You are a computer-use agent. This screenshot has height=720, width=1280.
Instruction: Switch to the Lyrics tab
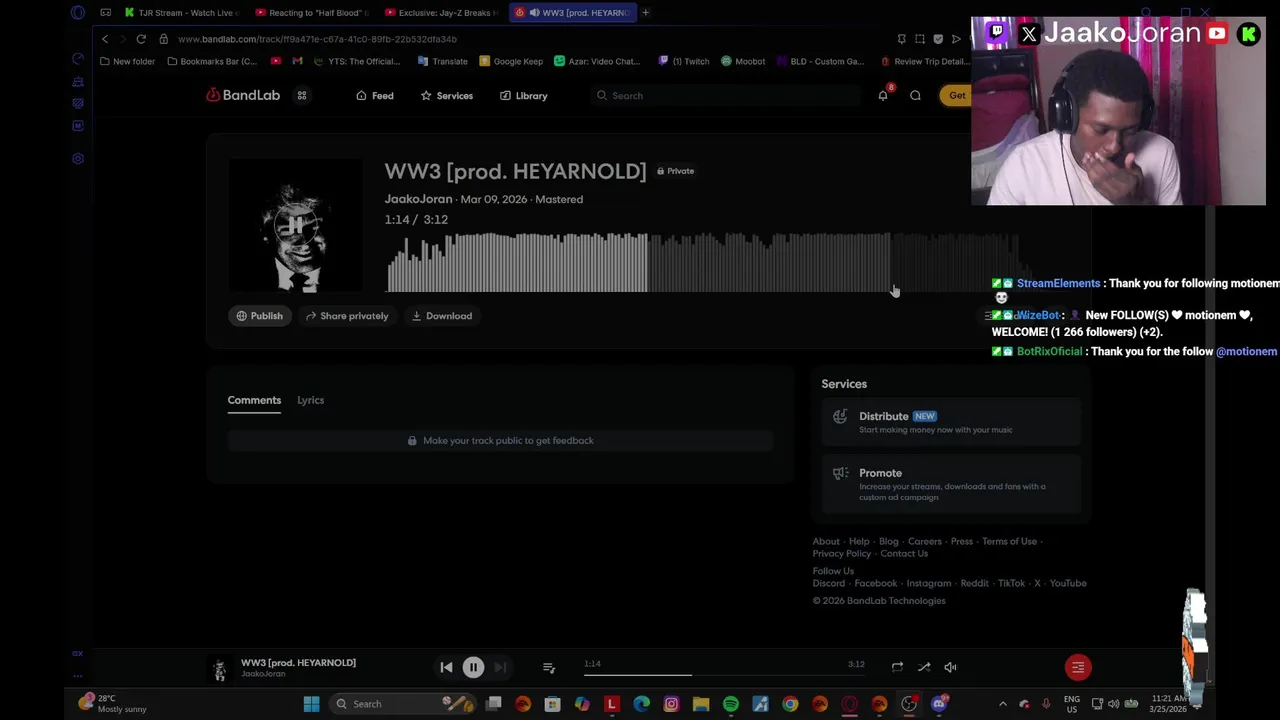tap(310, 400)
